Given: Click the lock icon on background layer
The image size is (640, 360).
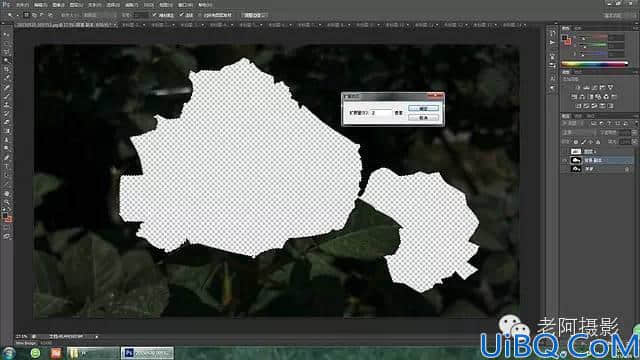Looking at the screenshot, I should [627, 169].
